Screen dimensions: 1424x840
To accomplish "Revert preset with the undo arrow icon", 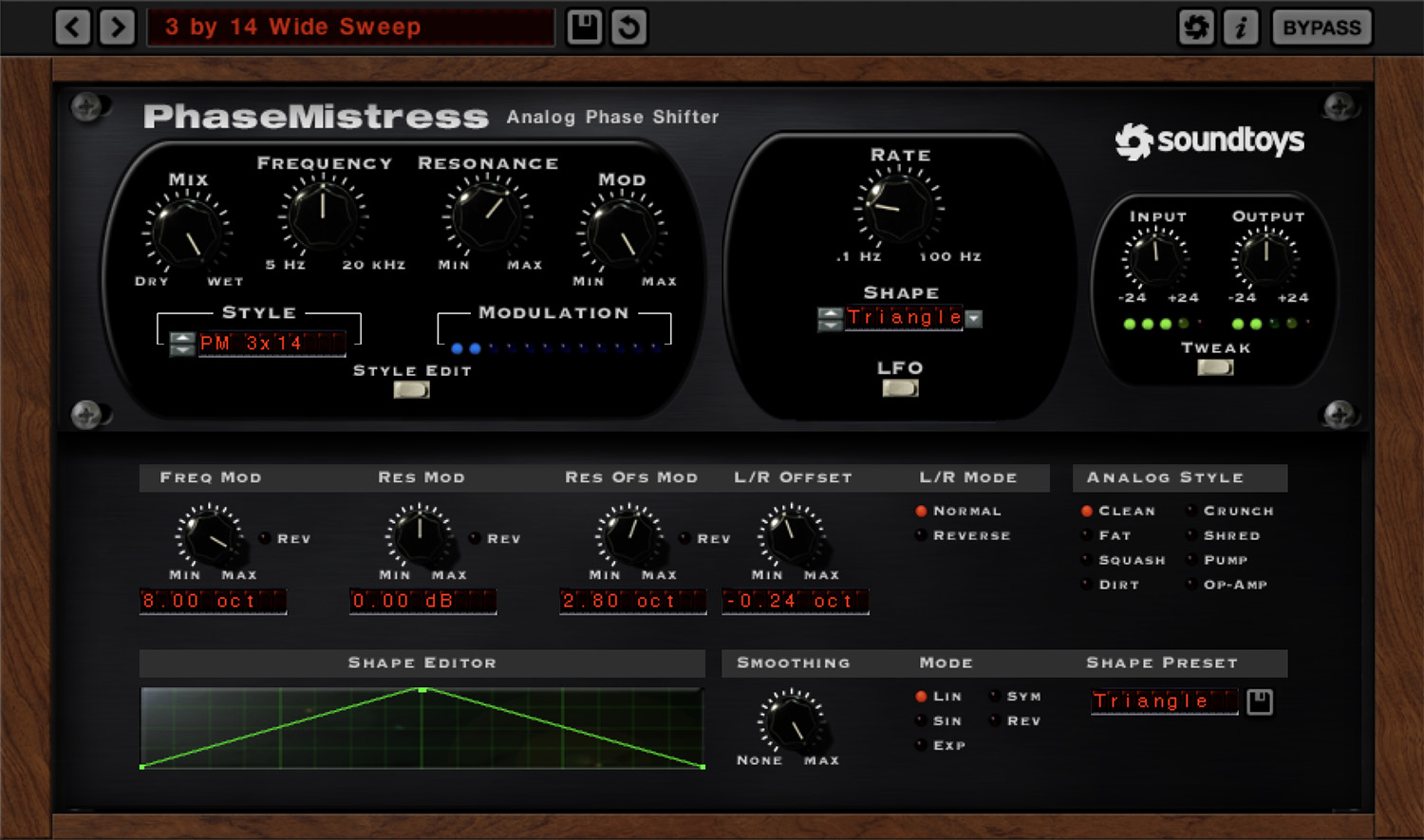I will [628, 27].
